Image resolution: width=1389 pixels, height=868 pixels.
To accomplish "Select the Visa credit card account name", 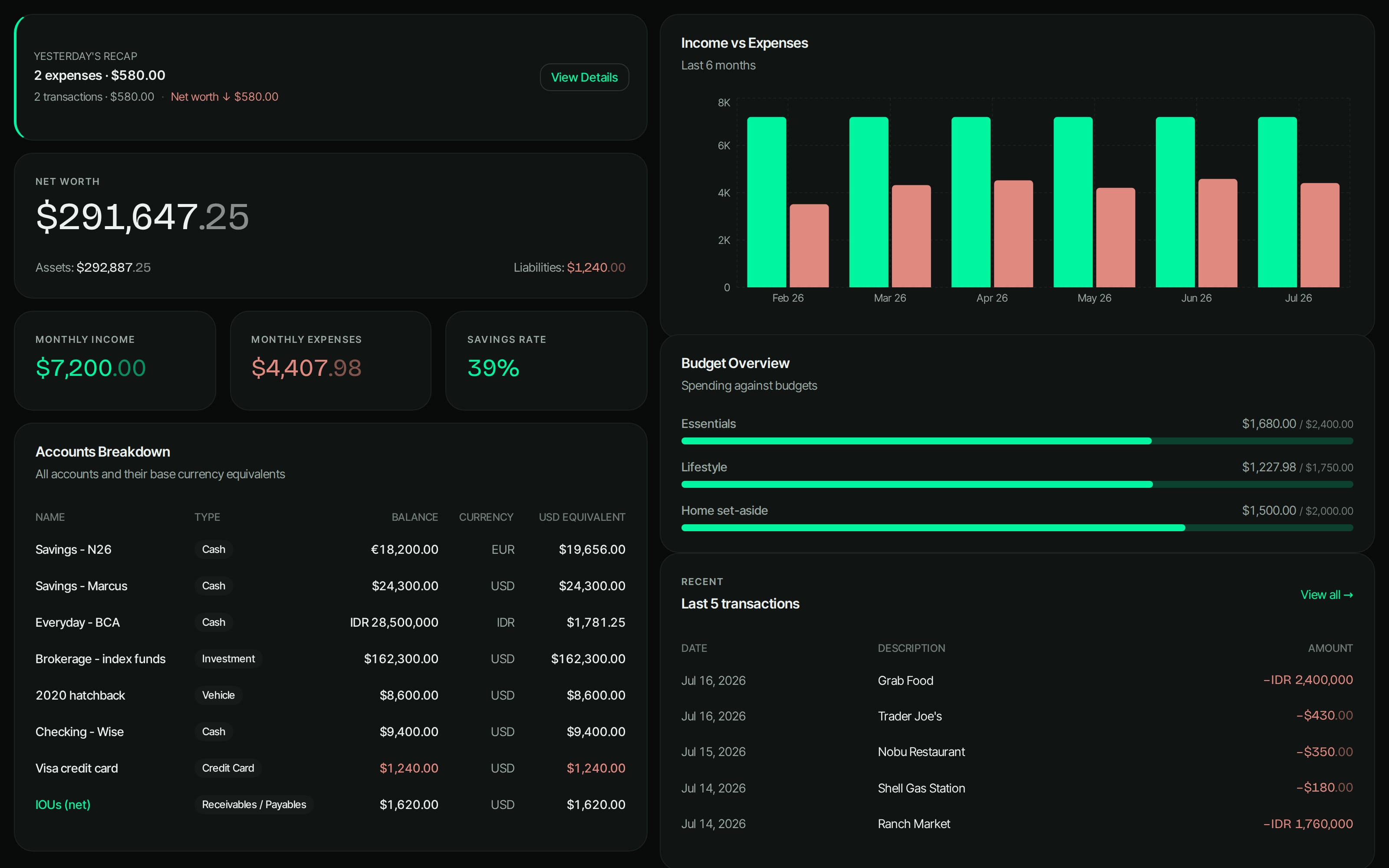I will point(77,768).
